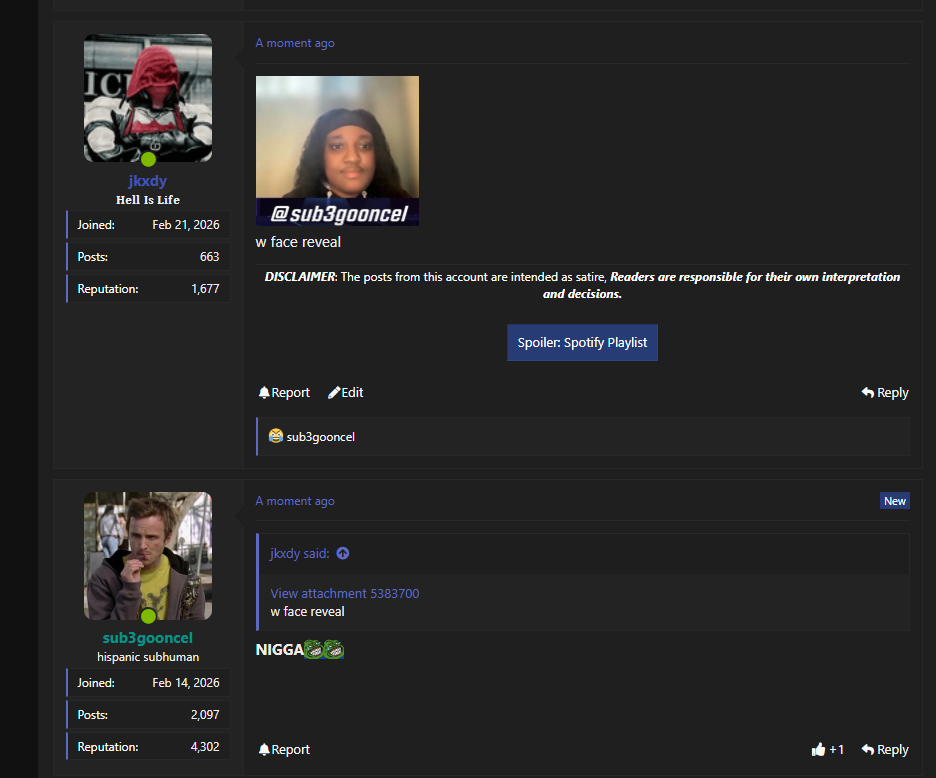Viewport: 936px width, 778px height.
Task: Open the jkxdy username link
Action: point(147,180)
